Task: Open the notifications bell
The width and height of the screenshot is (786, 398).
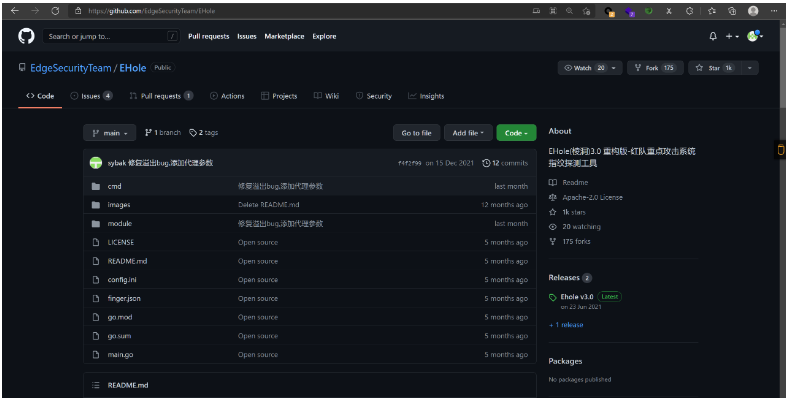Action: pos(713,36)
